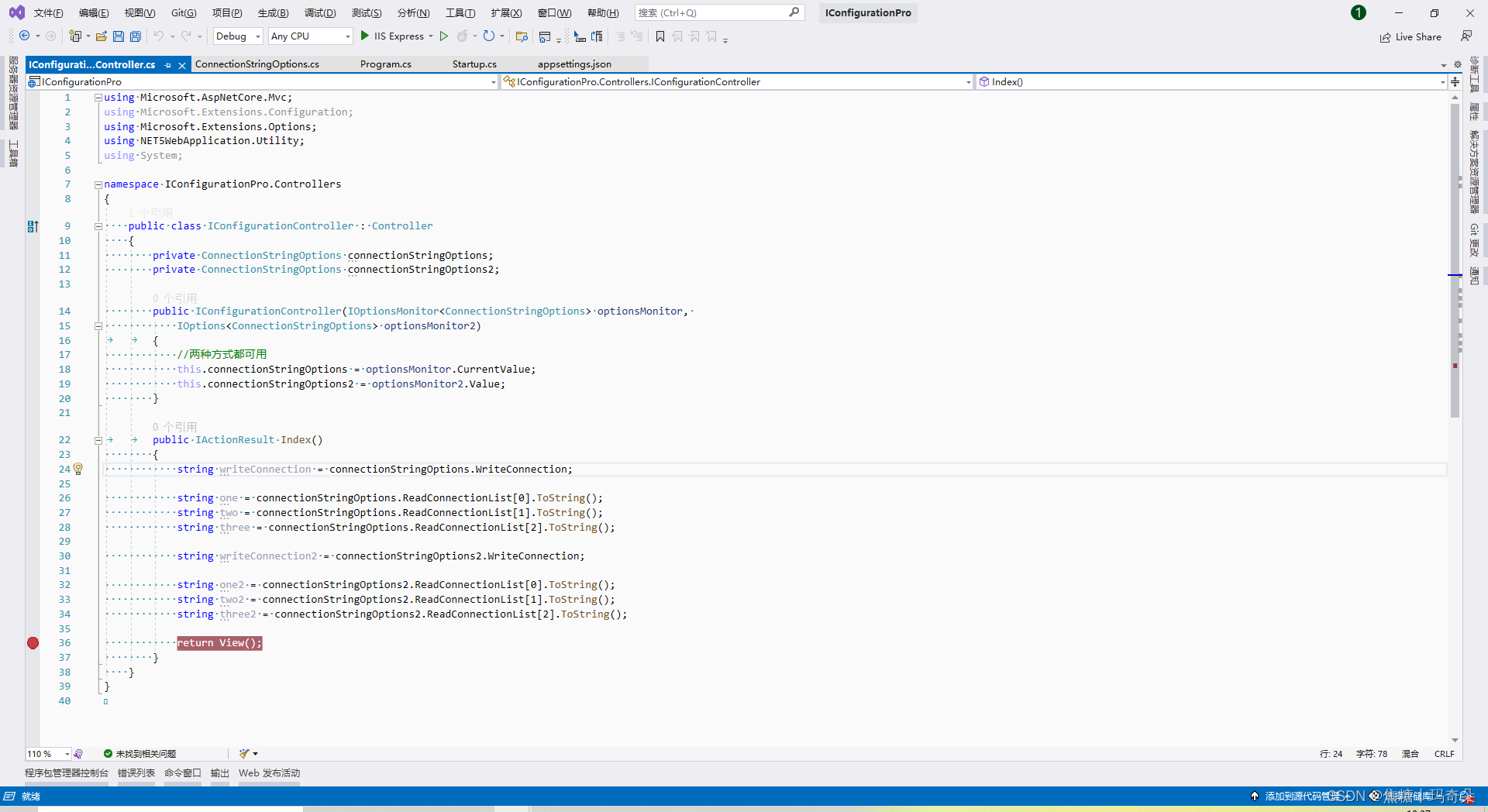Image resolution: width=1488 pixels, height=812 pixels.
Task: Collapse the namespace block on line 7
Action: (x=98, y=184)
